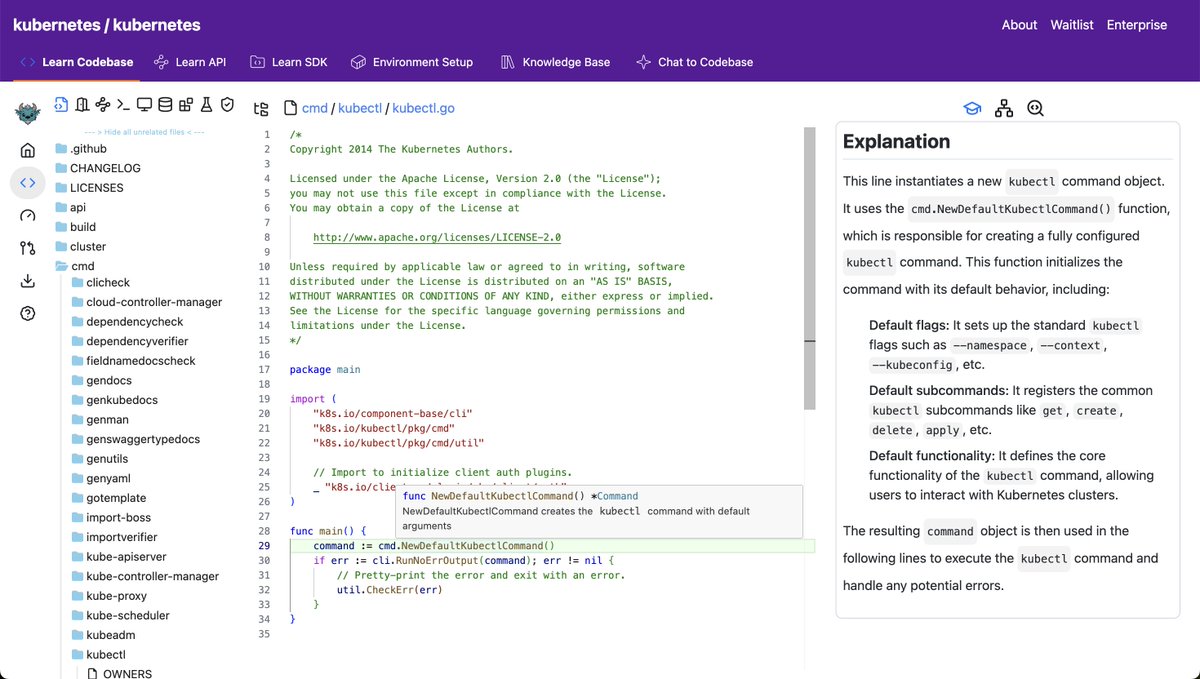Select the monitor display filter icon

pyautogui.click(x=144, y=104)
